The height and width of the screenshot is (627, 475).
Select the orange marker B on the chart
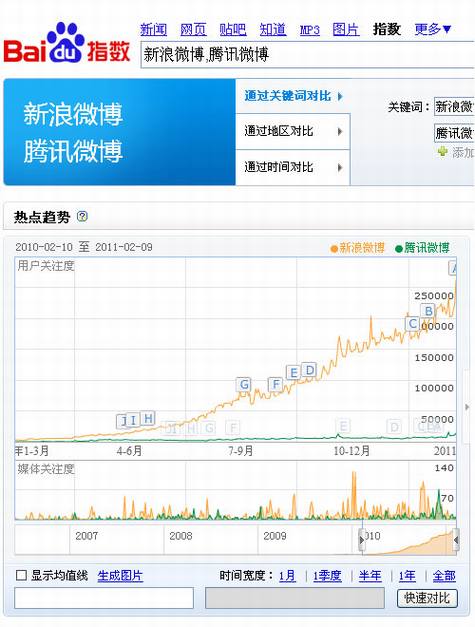pos(429,311)
